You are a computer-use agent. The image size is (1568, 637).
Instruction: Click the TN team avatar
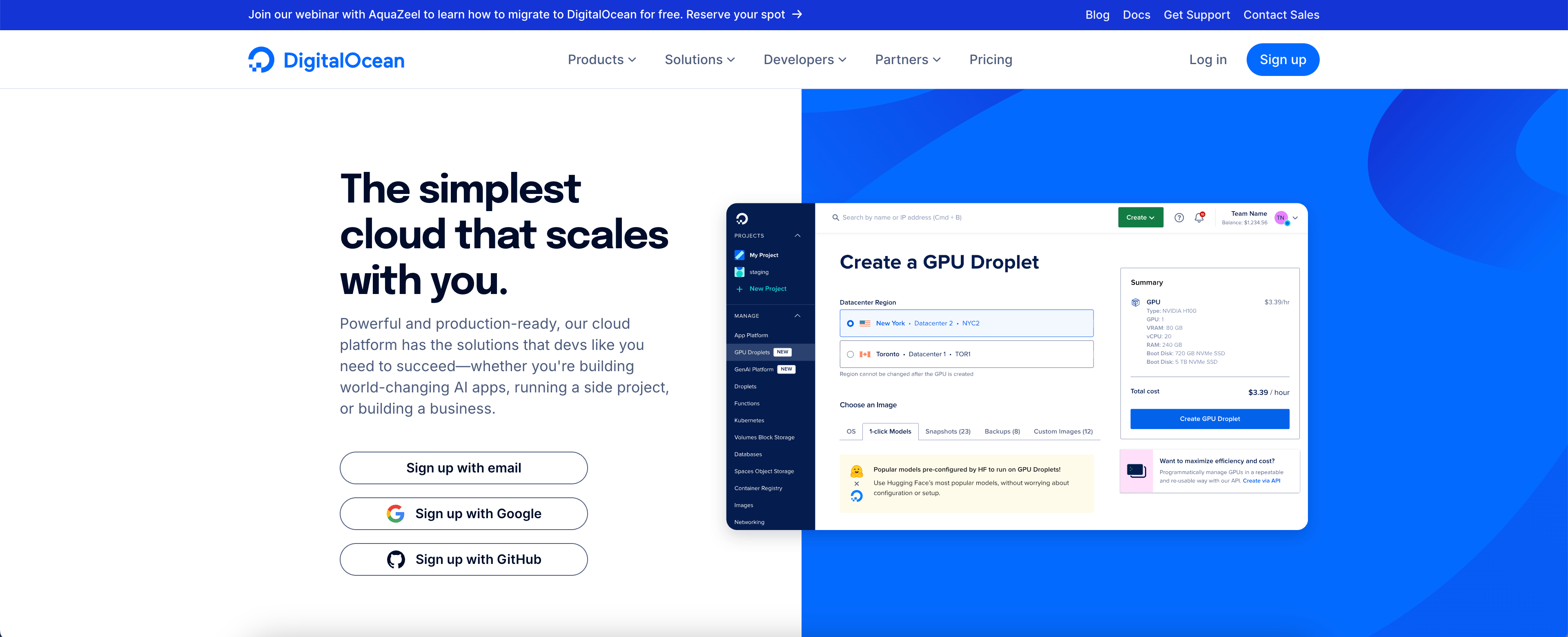click(x=1281, y=218)
